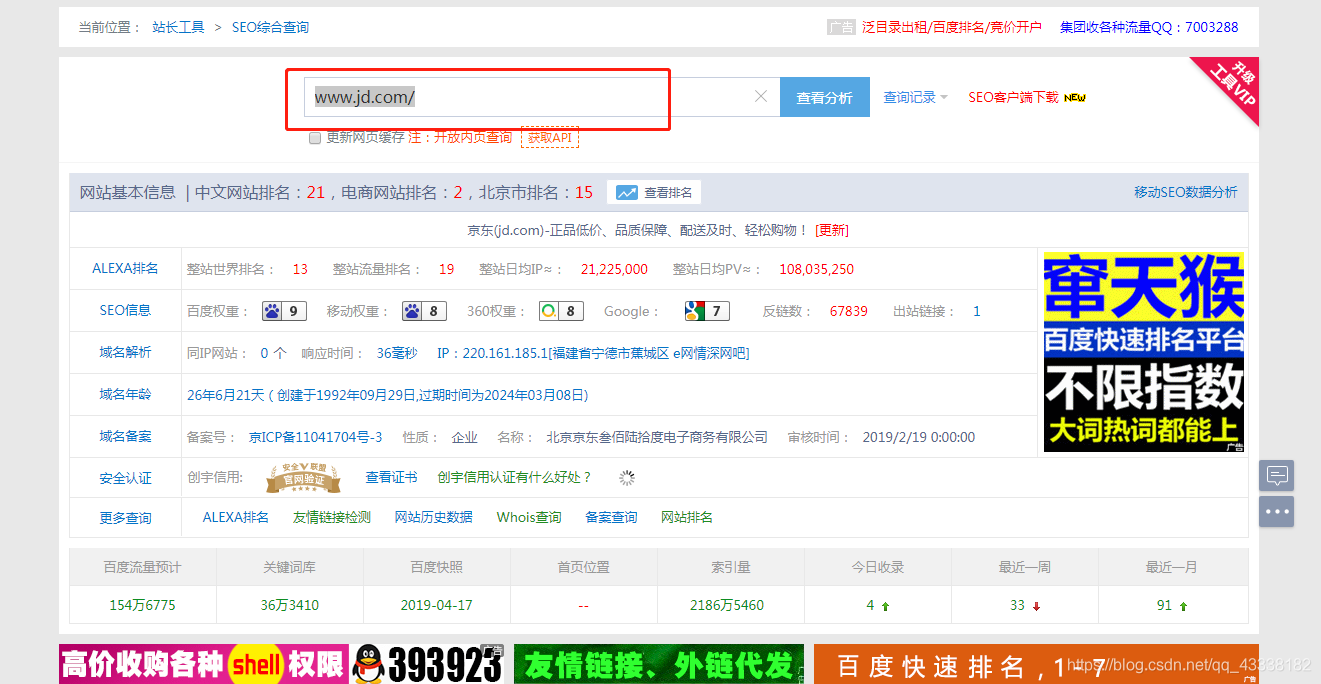
Task: Click the 查看排名 button
Action: [x=654, y=192]
